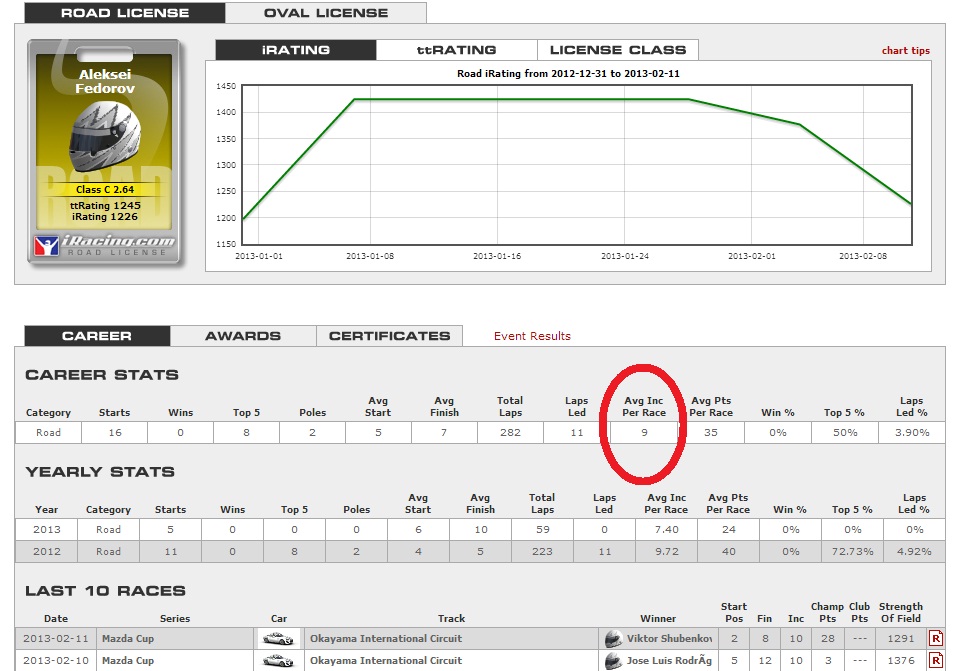The image size is (960, 671).
Task: Switch to the Certificates tab
Action: coord(390,336)
